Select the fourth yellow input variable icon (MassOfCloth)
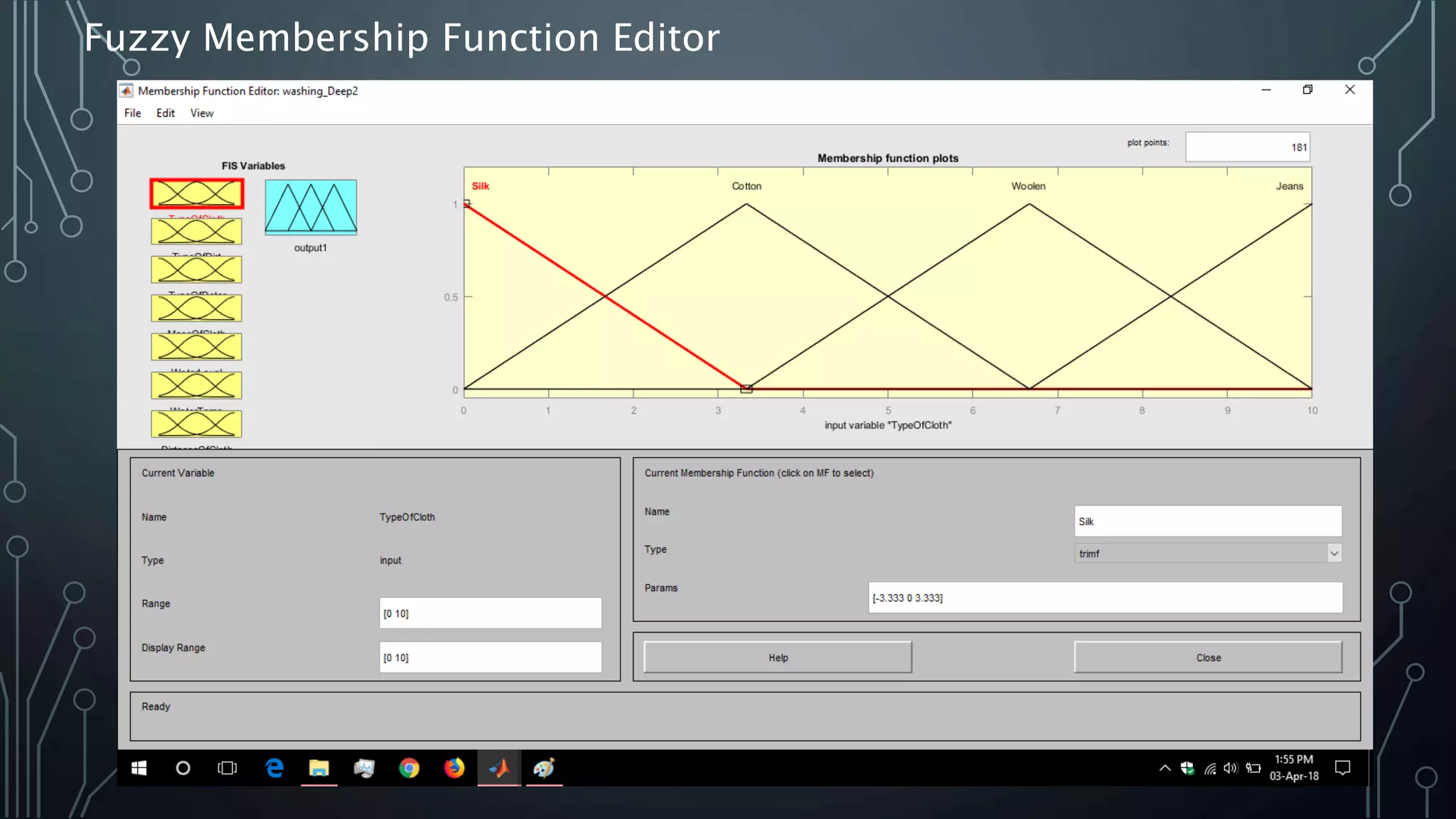 (x=196, y=308)
